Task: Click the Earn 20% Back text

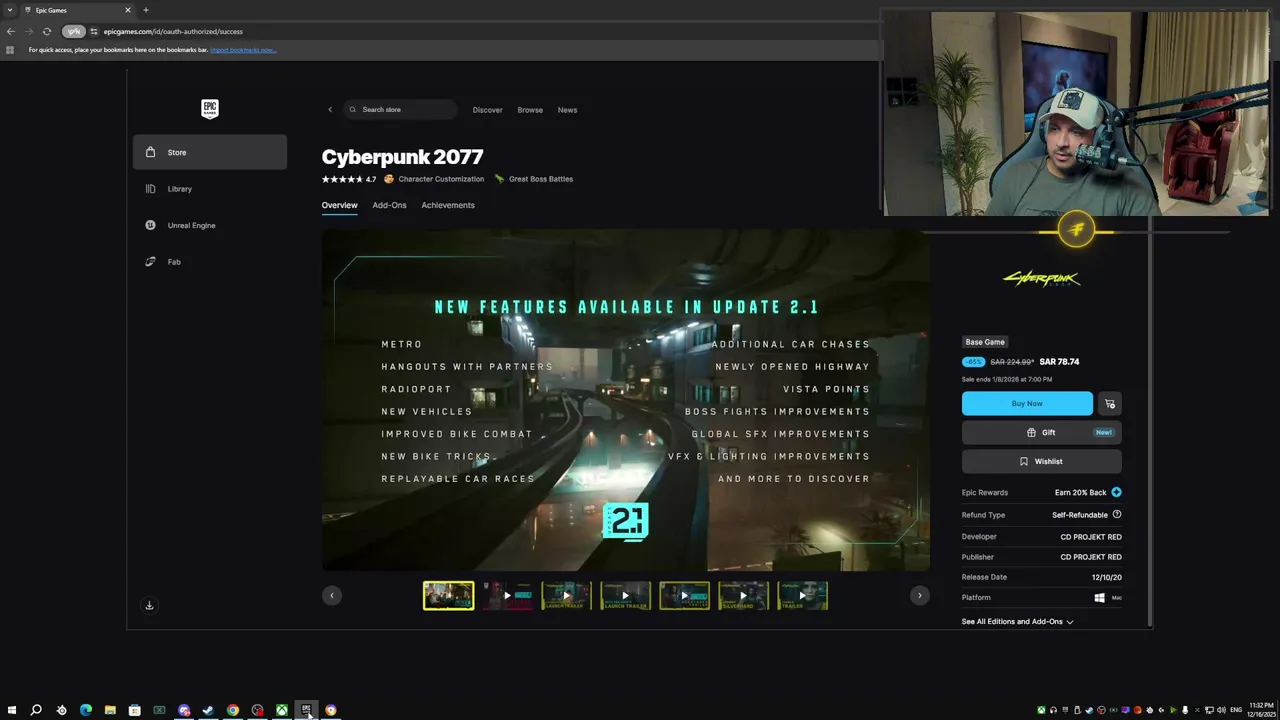Action: click(1080, 493)
